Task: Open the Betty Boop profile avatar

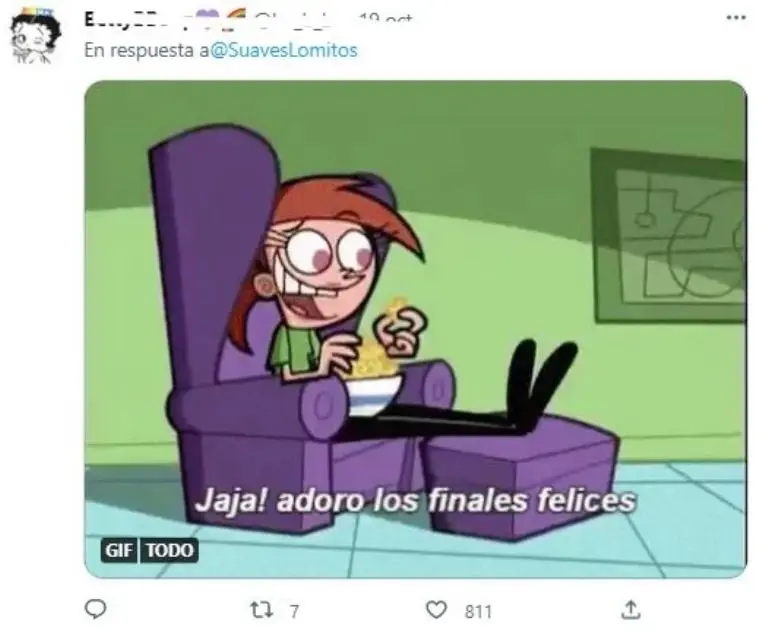Action: tap(35, 35)
